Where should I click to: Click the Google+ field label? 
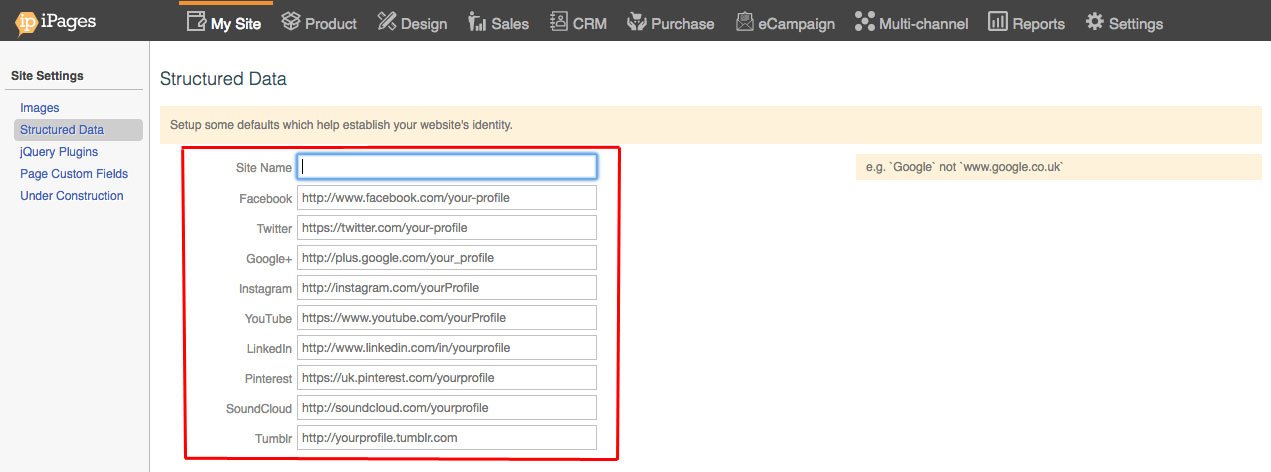coord(269,259)
